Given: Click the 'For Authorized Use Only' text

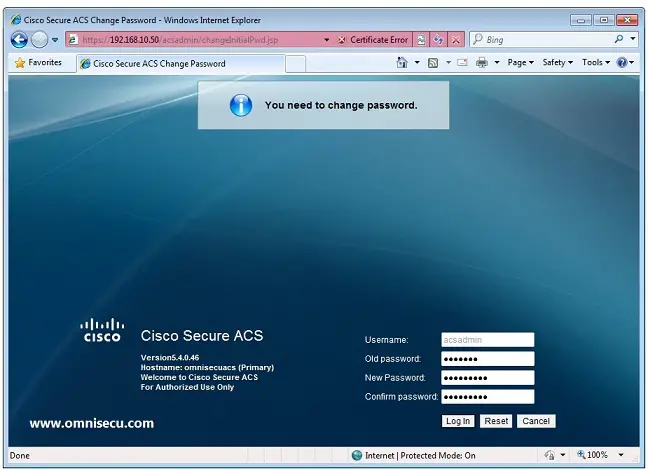Looking at the screenshot, I should click(187, 387).
